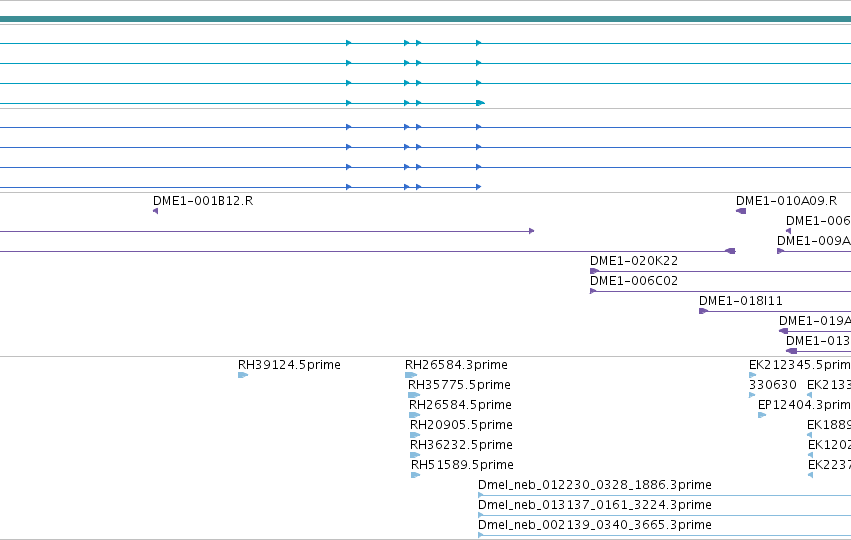Click the arrow glyph under DME1-001B12.R
The image size is (851, 540).
click(x=156, y=211)
